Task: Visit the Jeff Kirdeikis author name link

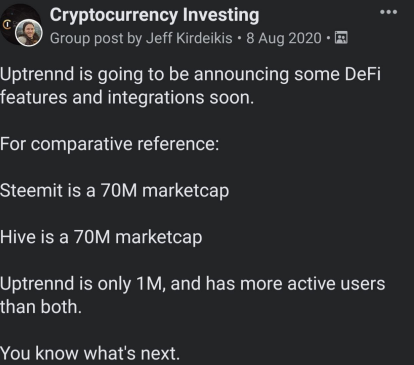Action: (189, 38)
